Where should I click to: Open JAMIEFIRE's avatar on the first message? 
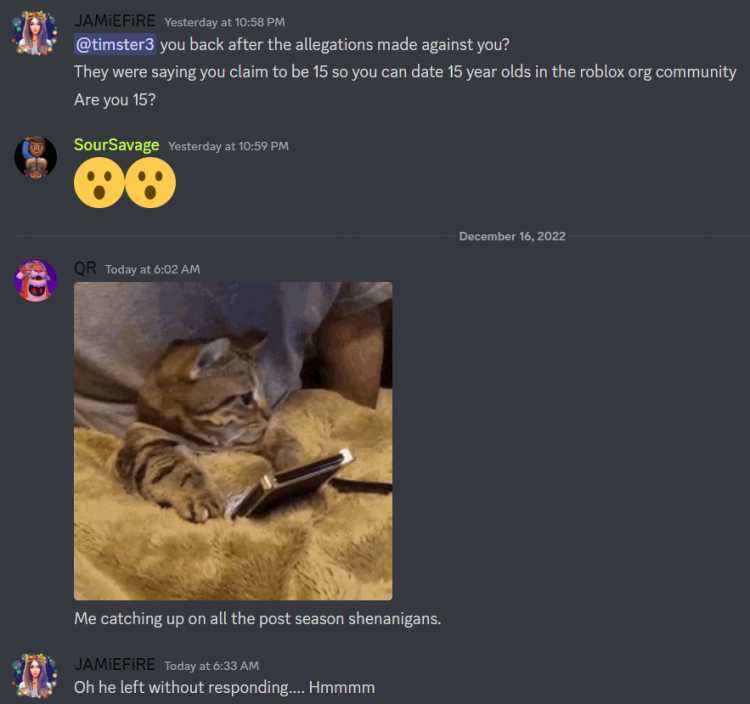(x=35, y=33)
